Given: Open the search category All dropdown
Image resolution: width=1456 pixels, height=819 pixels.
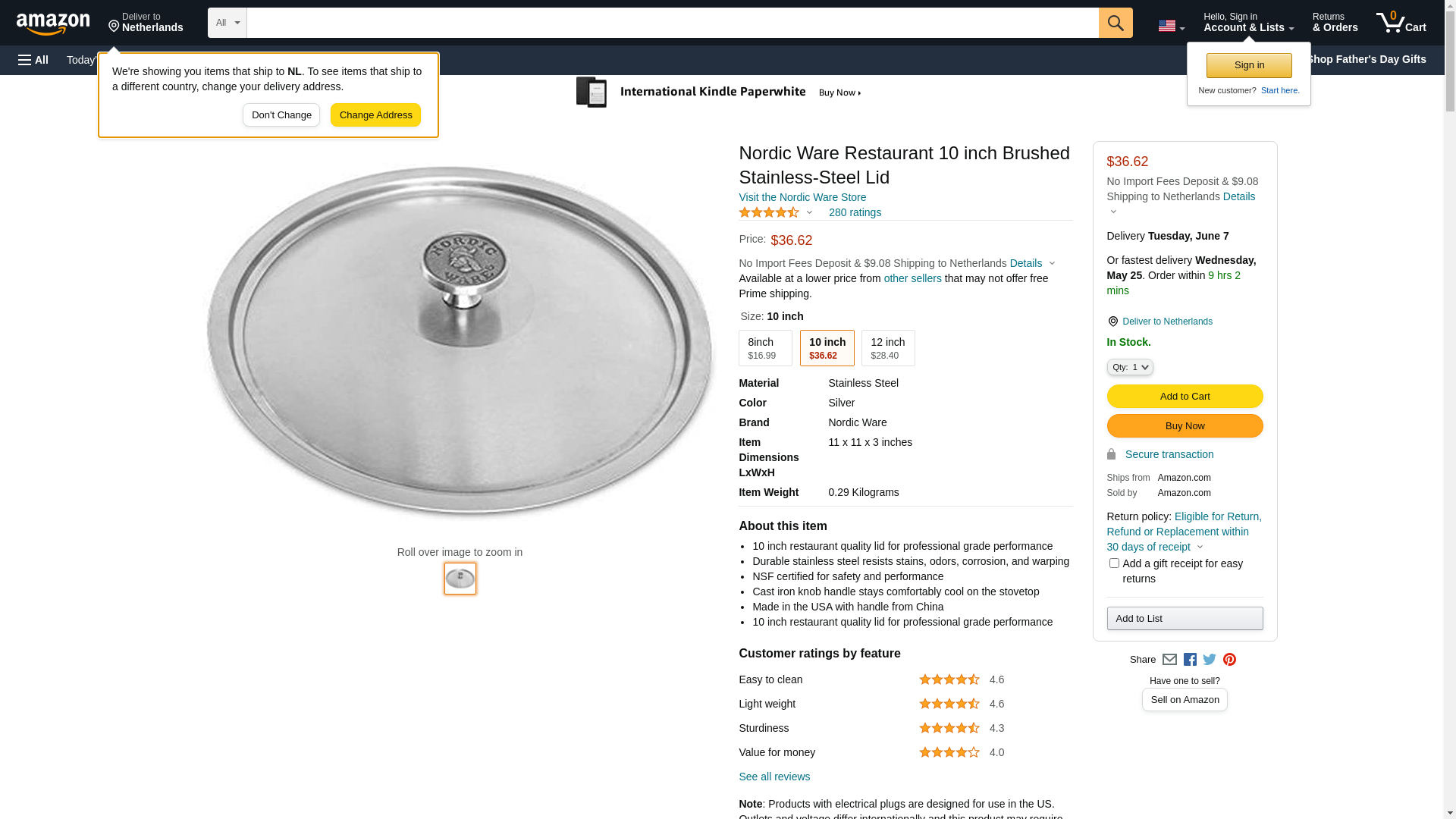Looking at the screenshot, I should click(227, 23).
